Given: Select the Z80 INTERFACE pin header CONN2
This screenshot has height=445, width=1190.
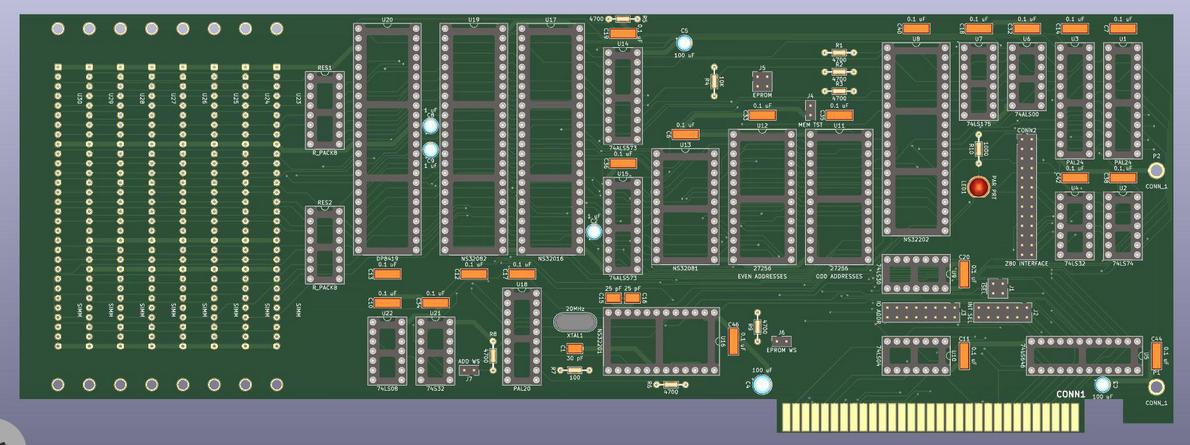Looking at the screenshot, I should 1026,198.
